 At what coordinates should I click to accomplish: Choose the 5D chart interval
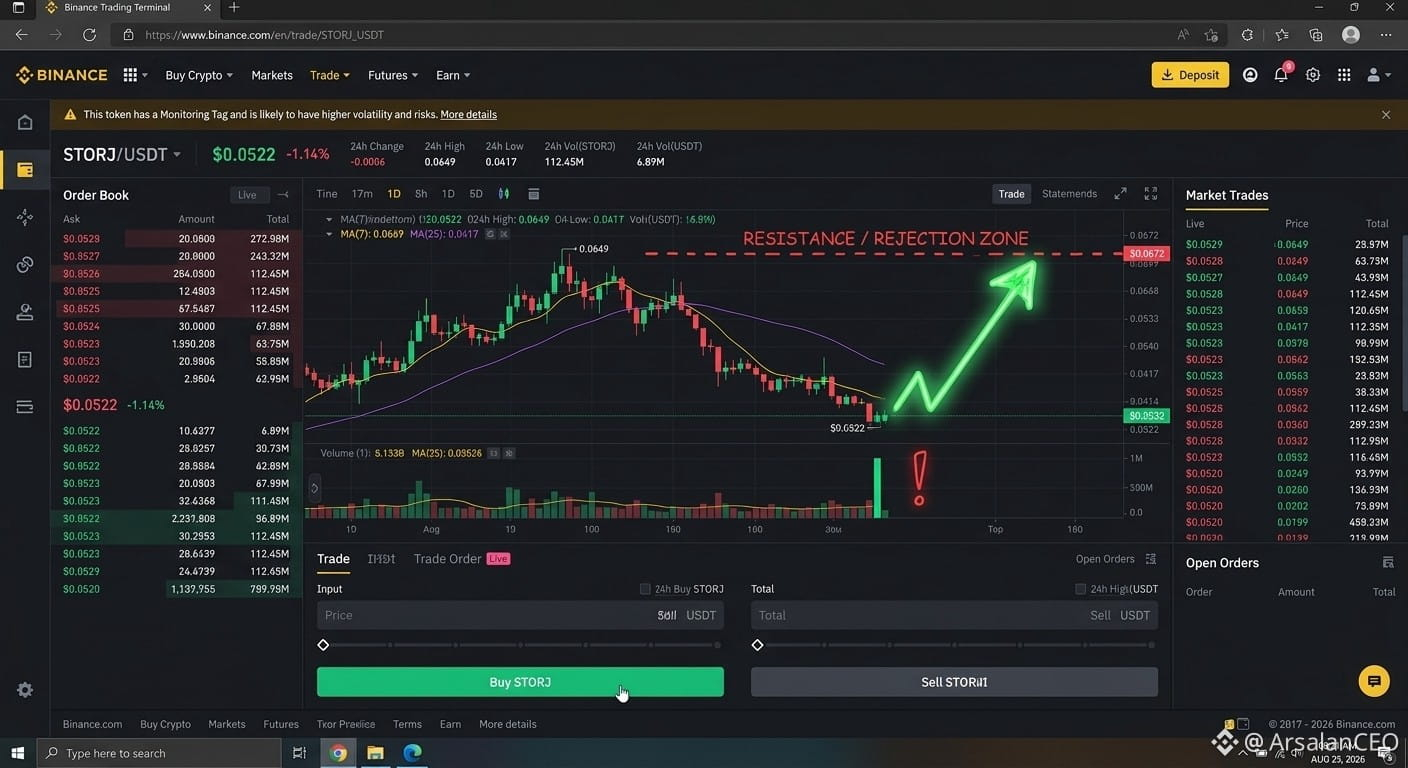click(476, 194)
